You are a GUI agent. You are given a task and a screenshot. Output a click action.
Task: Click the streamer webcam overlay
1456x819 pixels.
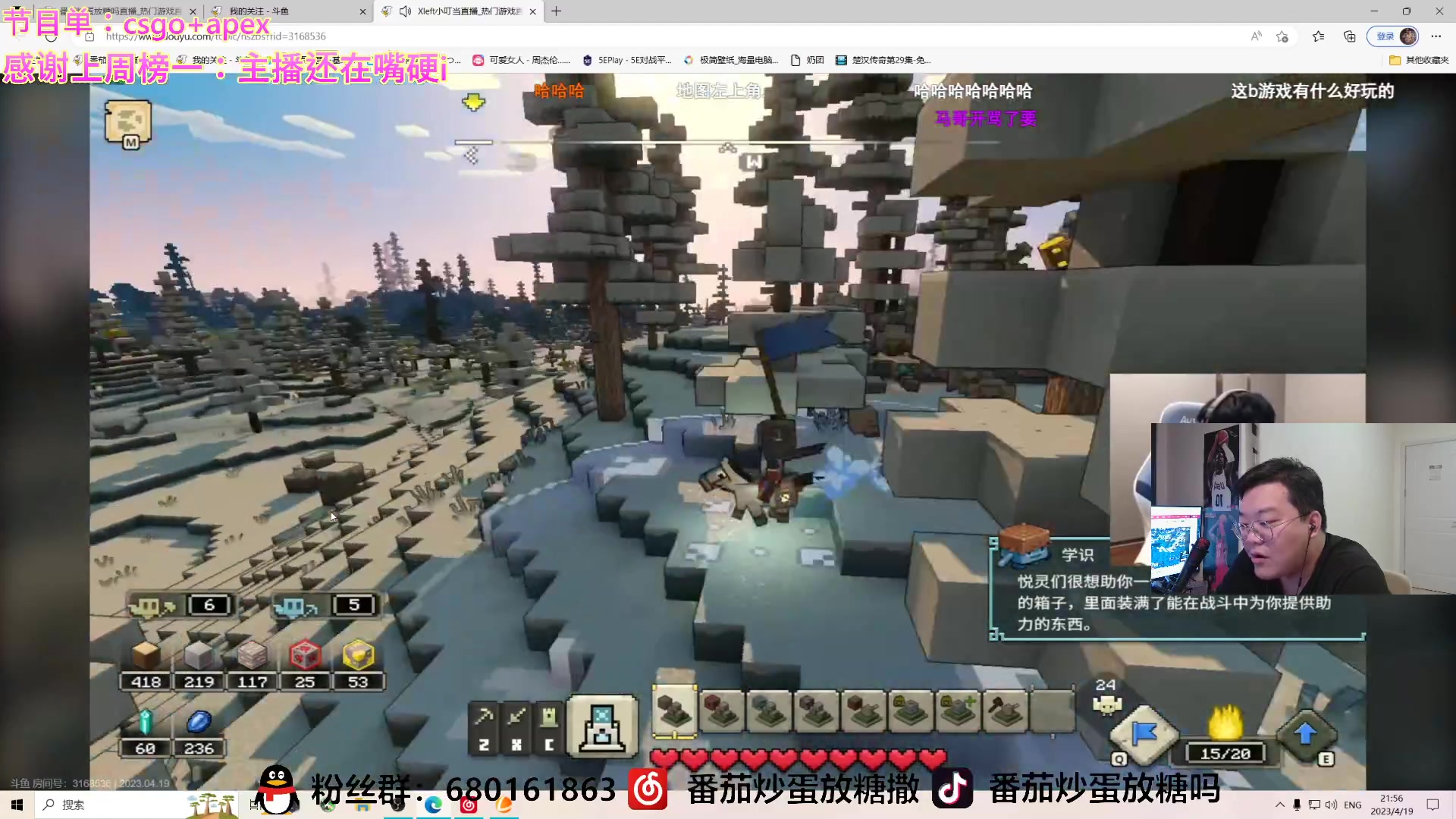point(1303,508)
